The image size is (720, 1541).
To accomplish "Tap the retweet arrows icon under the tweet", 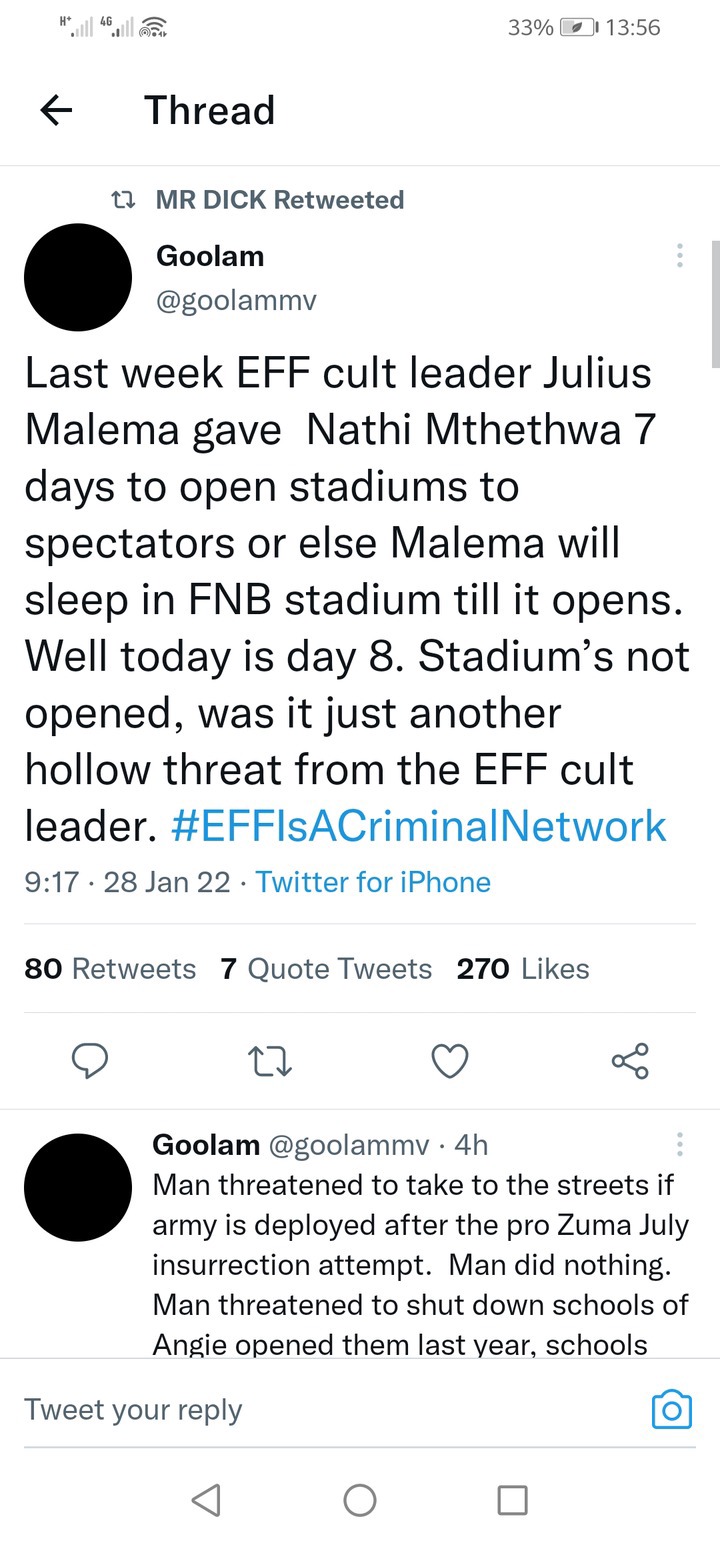I will (x=270, y=1061).
